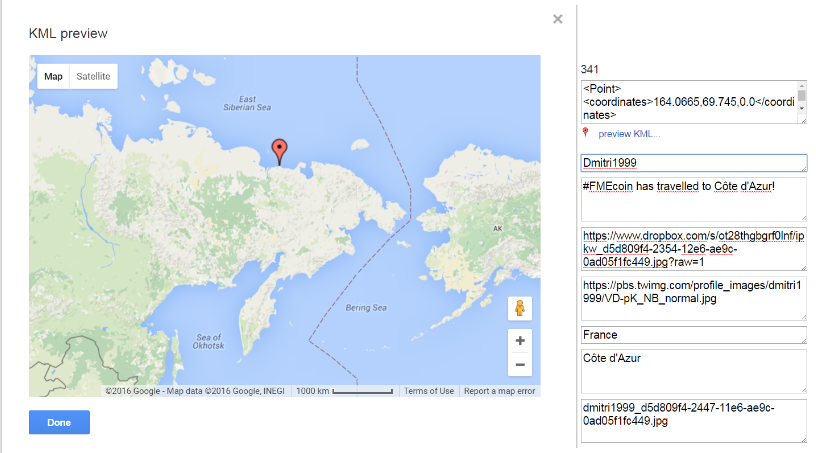The width and height of the screenshot is (816, 453).
Task: Click the coordinates text area
Action: click(688, 103)
